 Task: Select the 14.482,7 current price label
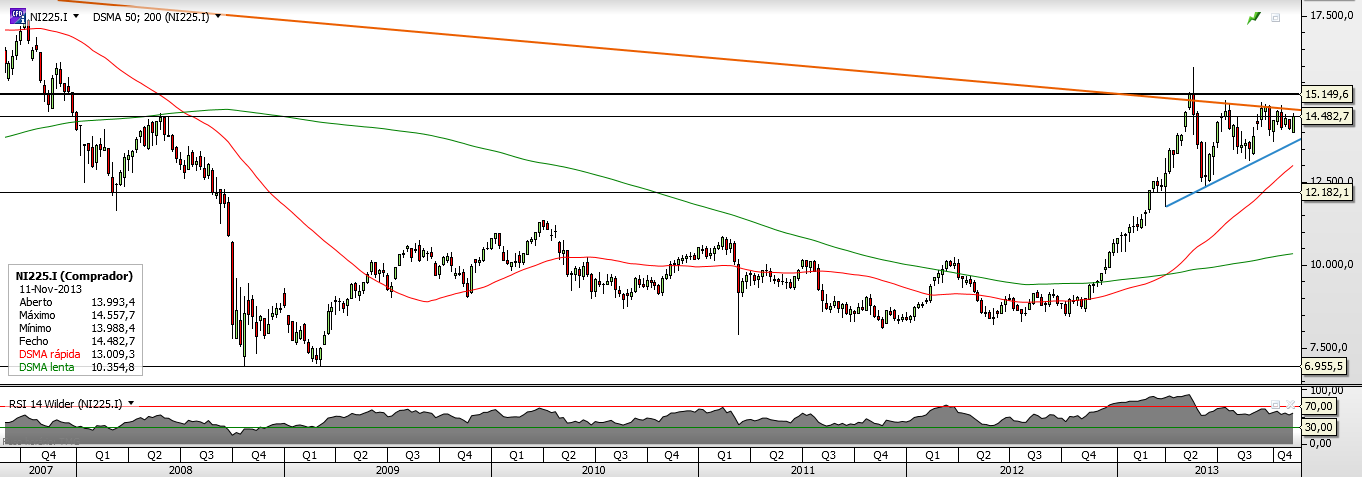tap(1329, 116)
